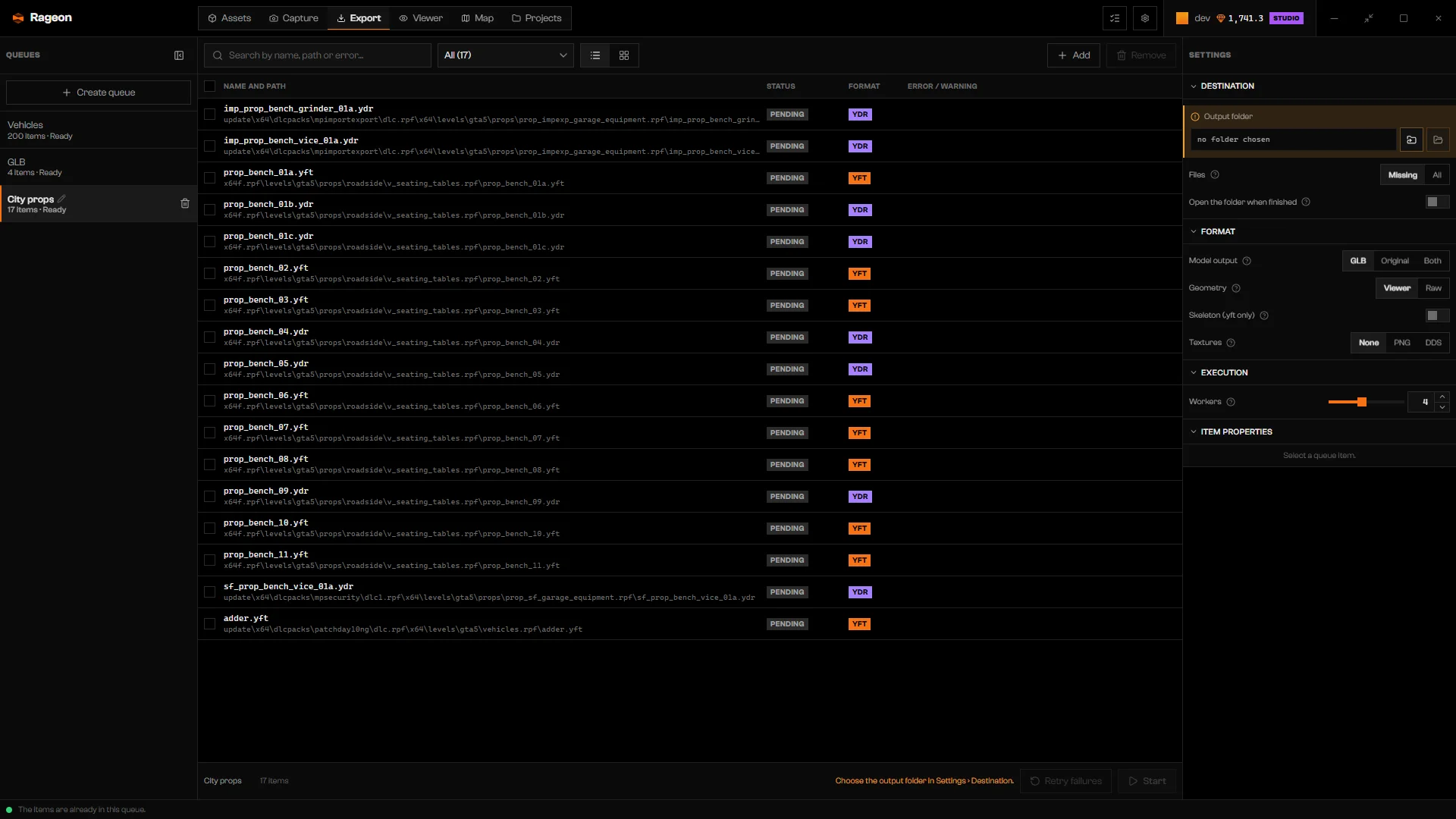Delete the City props queue

(x=185, y=203)
